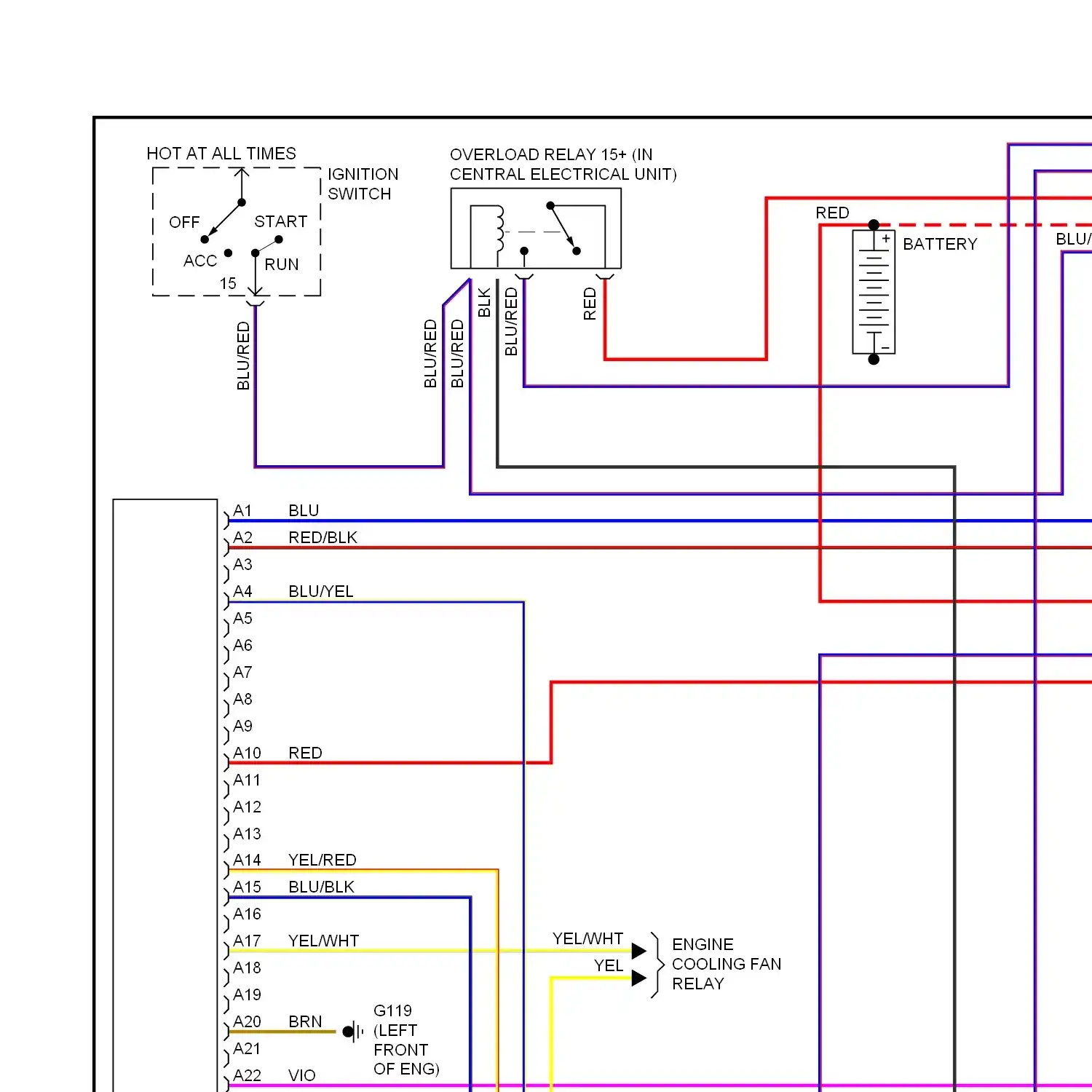
Task: Click the VIO wire label at A22
Action: click(x=302, y=1075)
